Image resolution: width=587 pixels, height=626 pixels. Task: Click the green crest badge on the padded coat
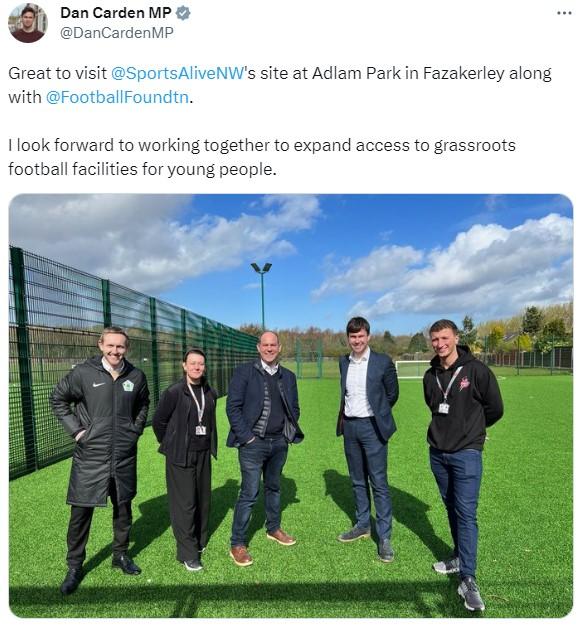(128, 386)
